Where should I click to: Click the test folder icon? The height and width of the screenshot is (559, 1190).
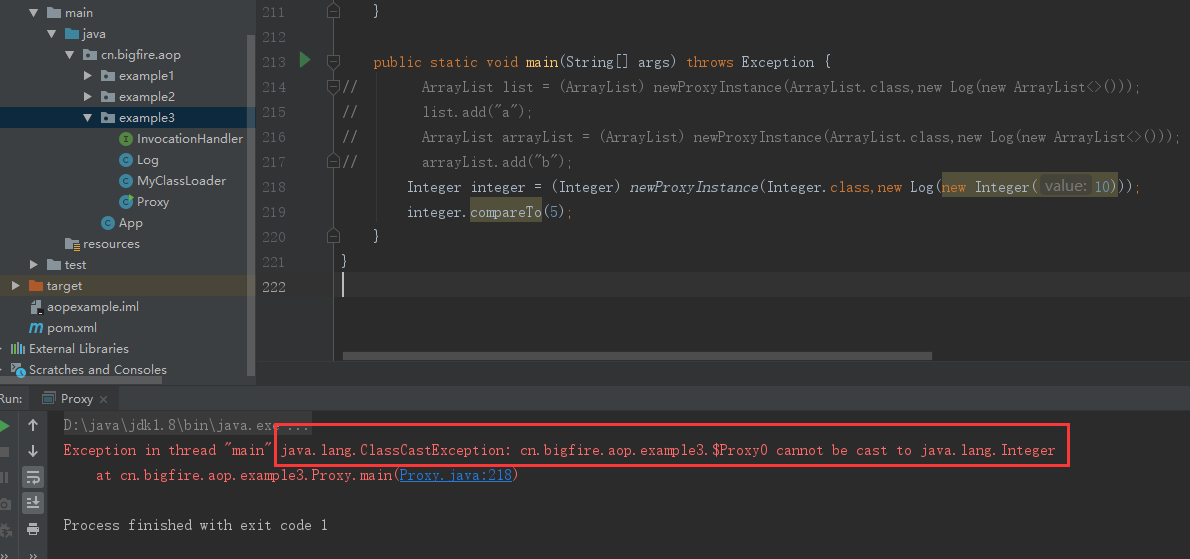pos(53,265)
